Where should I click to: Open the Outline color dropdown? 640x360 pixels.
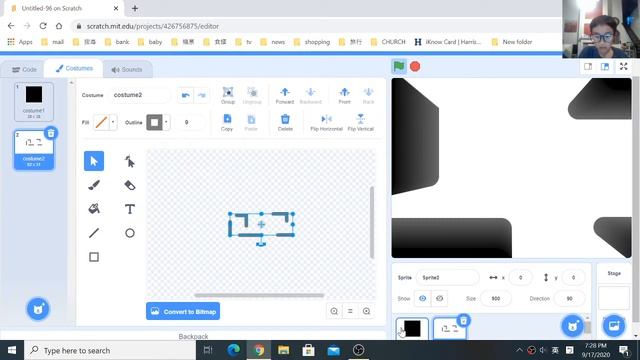(166, 122)
